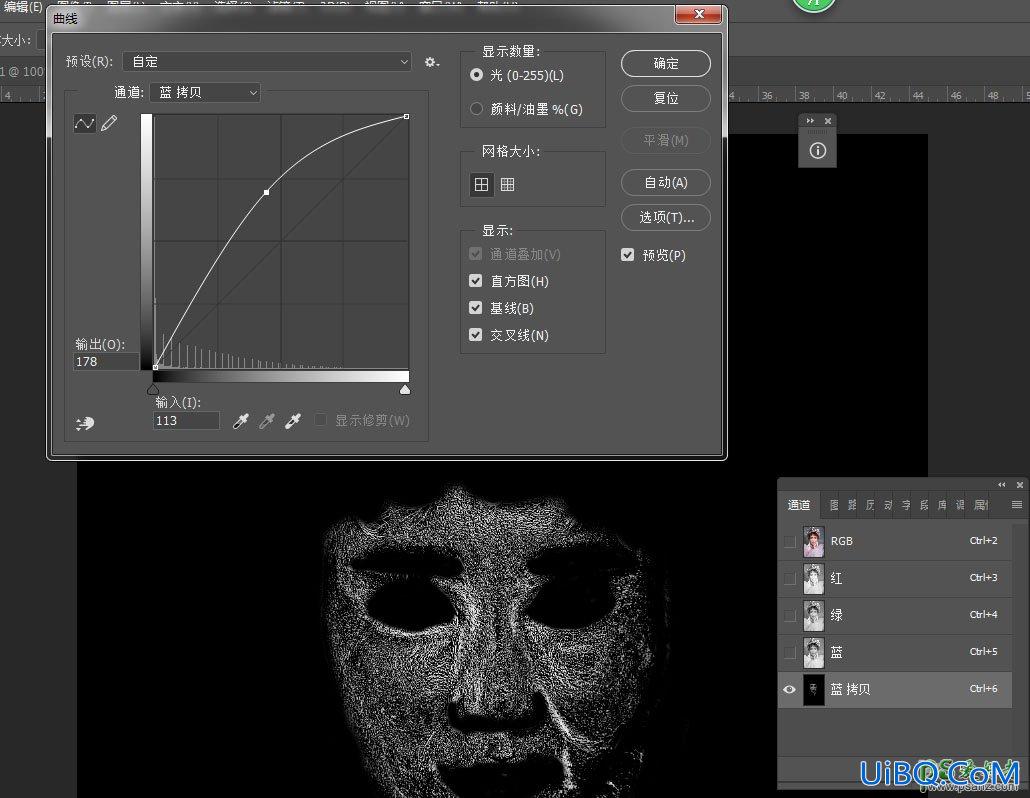Image resolution: width=1030 pixels, height=798 pixels.
Task: Toggle the Histogram checkbox
Action: click(x=476, y=280)
